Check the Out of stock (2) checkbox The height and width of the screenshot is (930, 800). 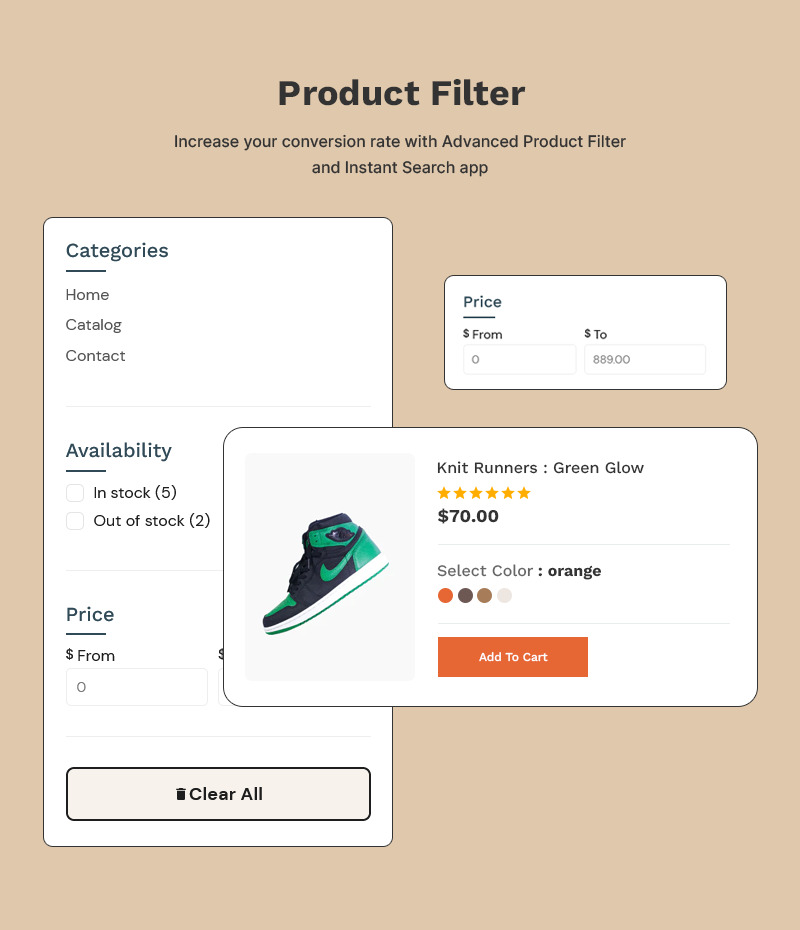[x=75, y=521]
